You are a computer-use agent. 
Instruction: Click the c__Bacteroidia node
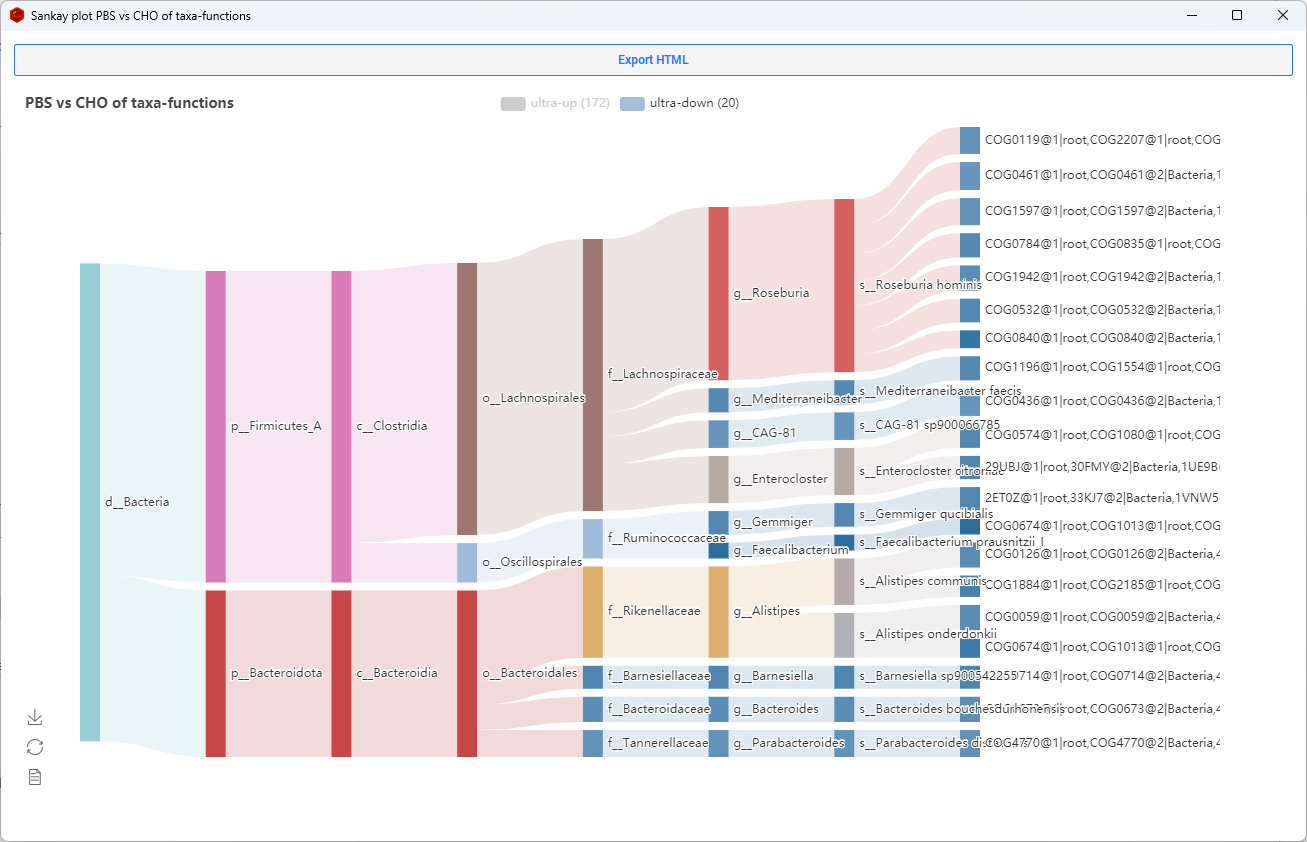[x=342, y=673]
